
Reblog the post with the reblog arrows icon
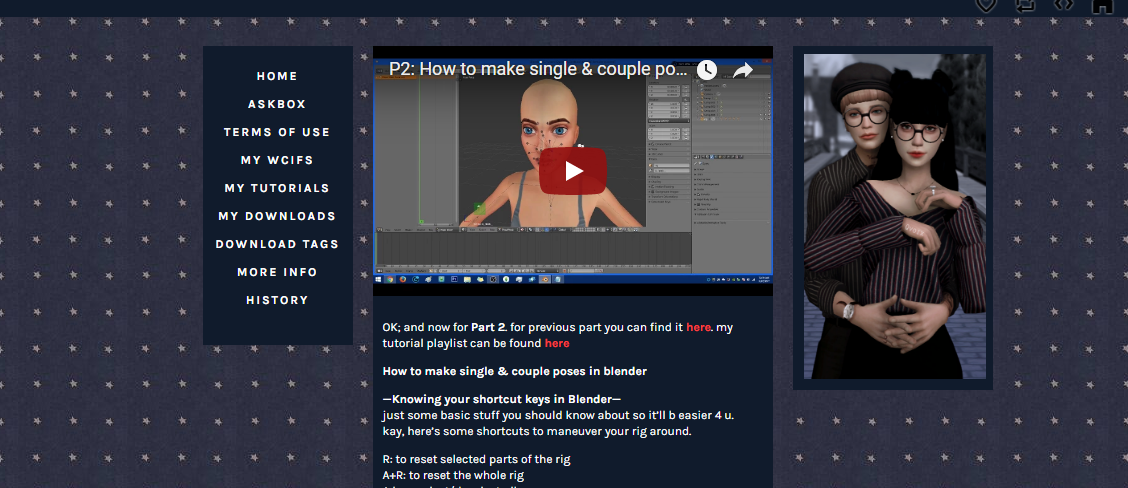1025,5
